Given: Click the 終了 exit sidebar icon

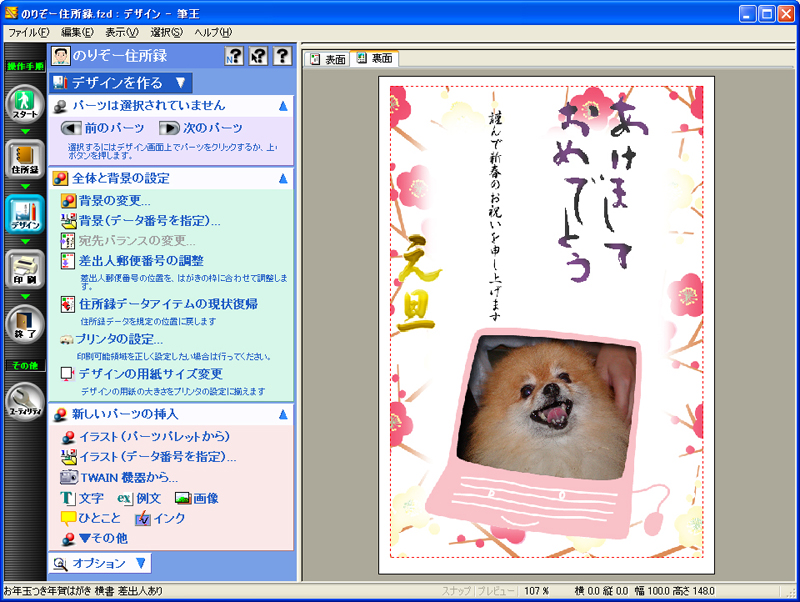Looking at the screenshot, I should tap(24, 324).
